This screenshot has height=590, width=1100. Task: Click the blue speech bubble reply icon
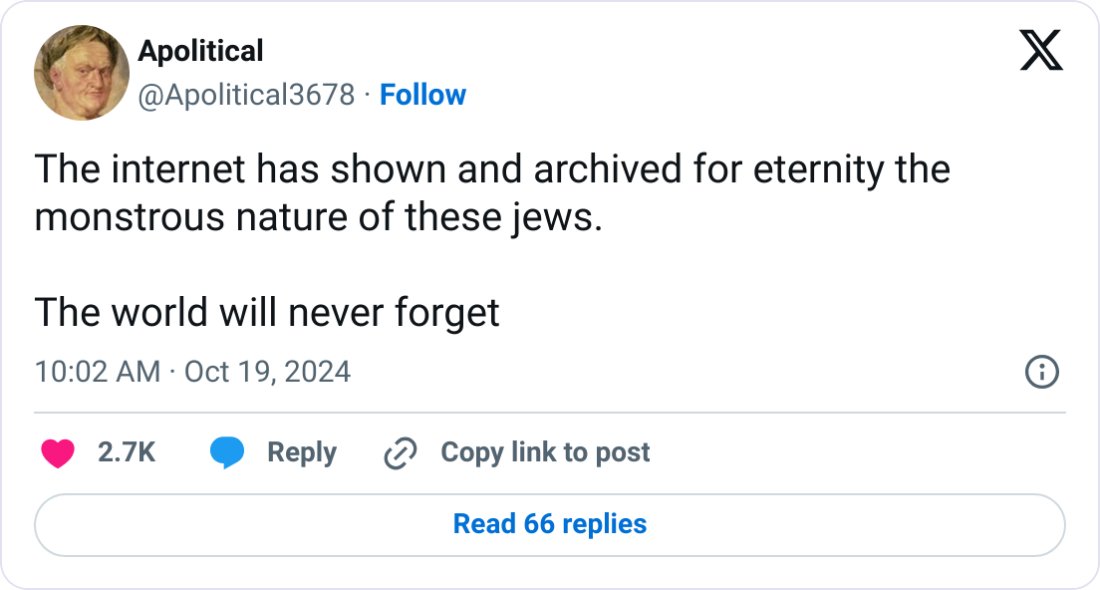tap(227, 452)
